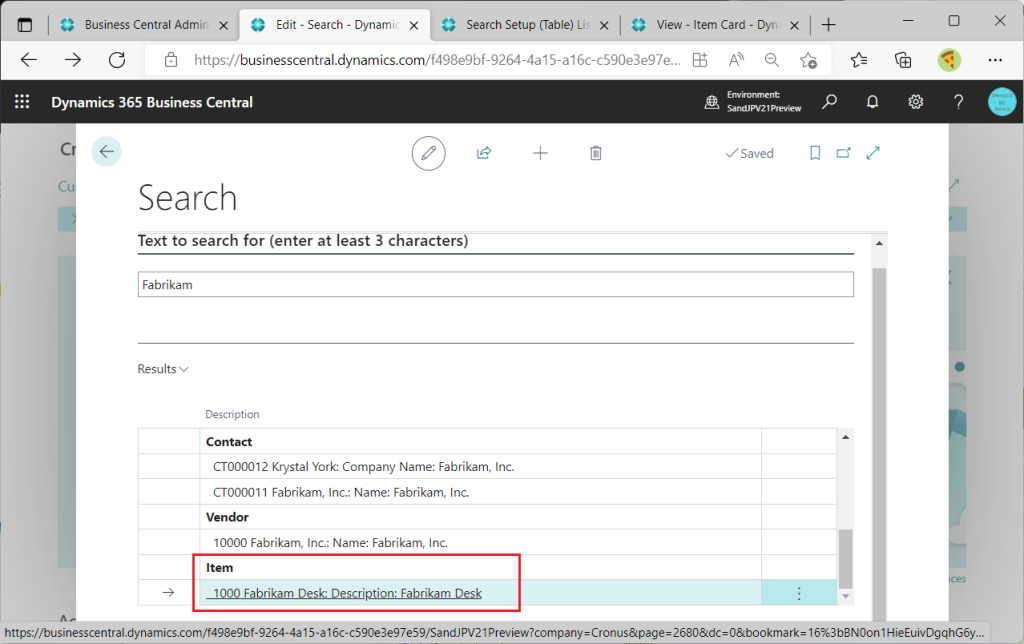Click the Dynamics 365 Business Central title
1024x644 pixels.
[x=152, y=103]
